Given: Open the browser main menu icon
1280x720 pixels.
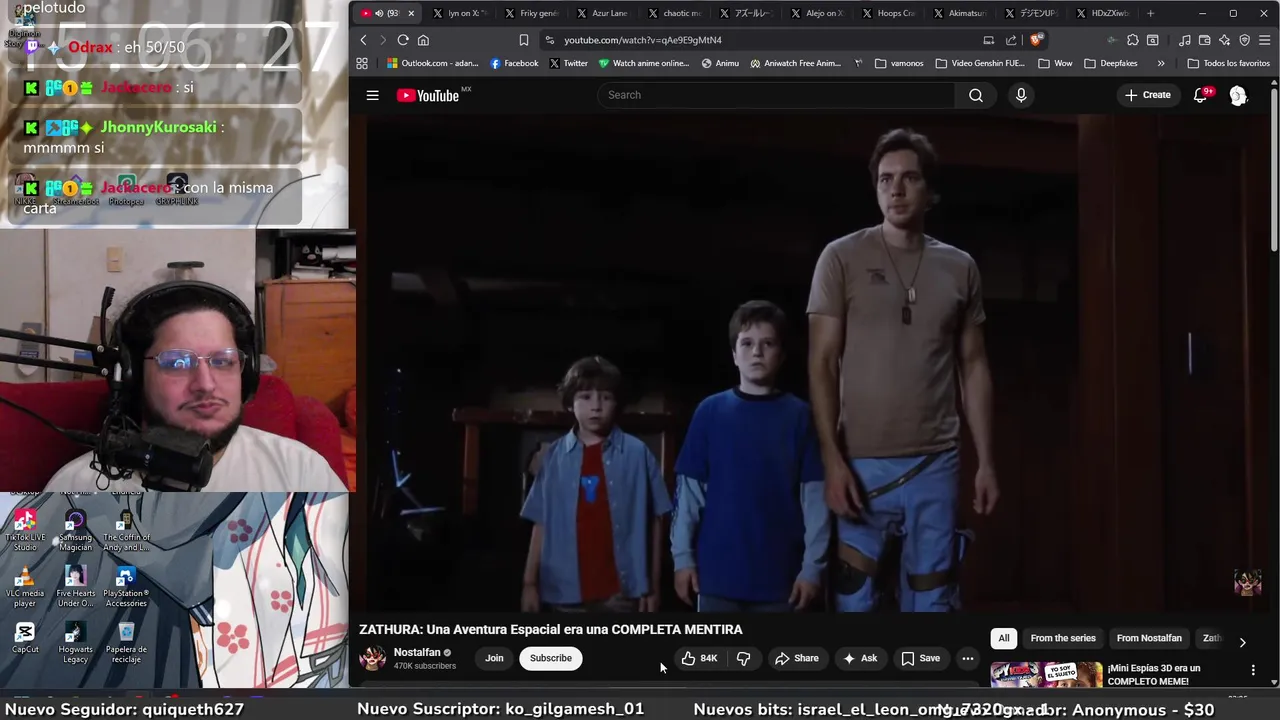Looking at the screenshot, I should point(1264,40).
